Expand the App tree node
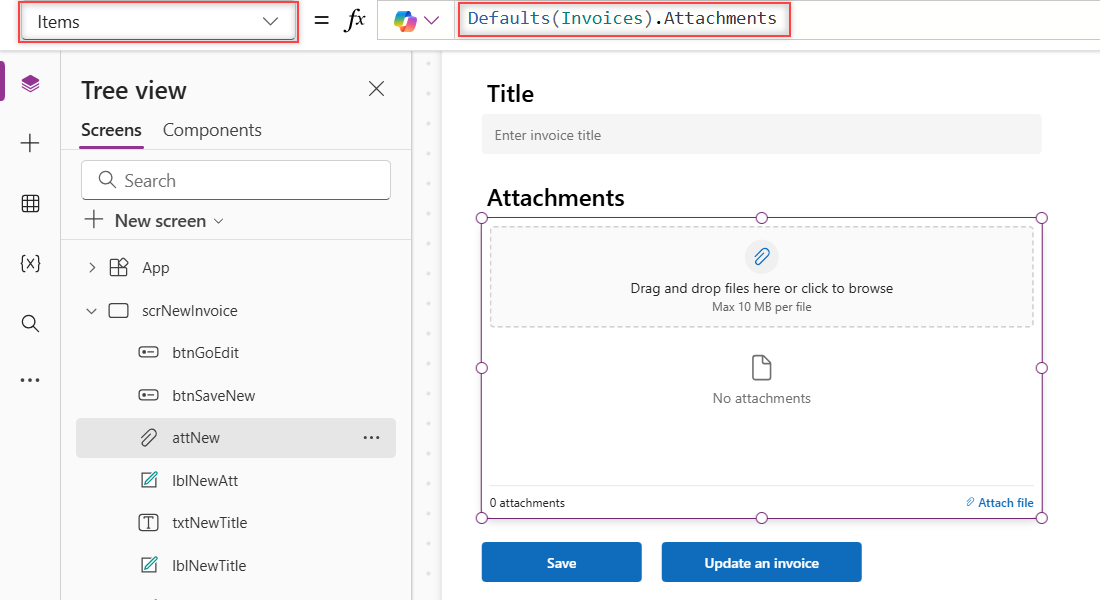Image resolution: width=1100 pixels, height=600 pixels. click(92, 267)
